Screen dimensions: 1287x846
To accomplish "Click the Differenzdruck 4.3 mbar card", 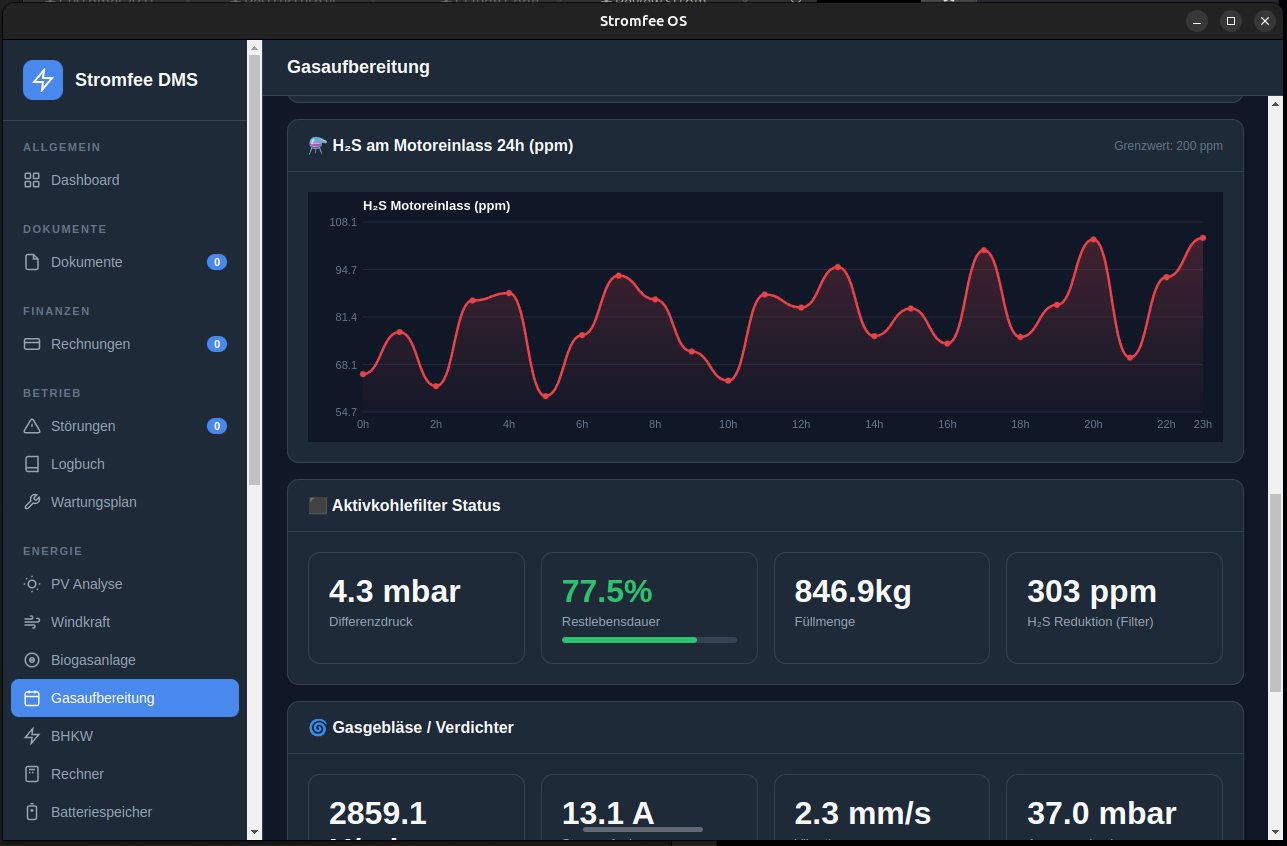I will pyautogui.click(x=416, y=607).
